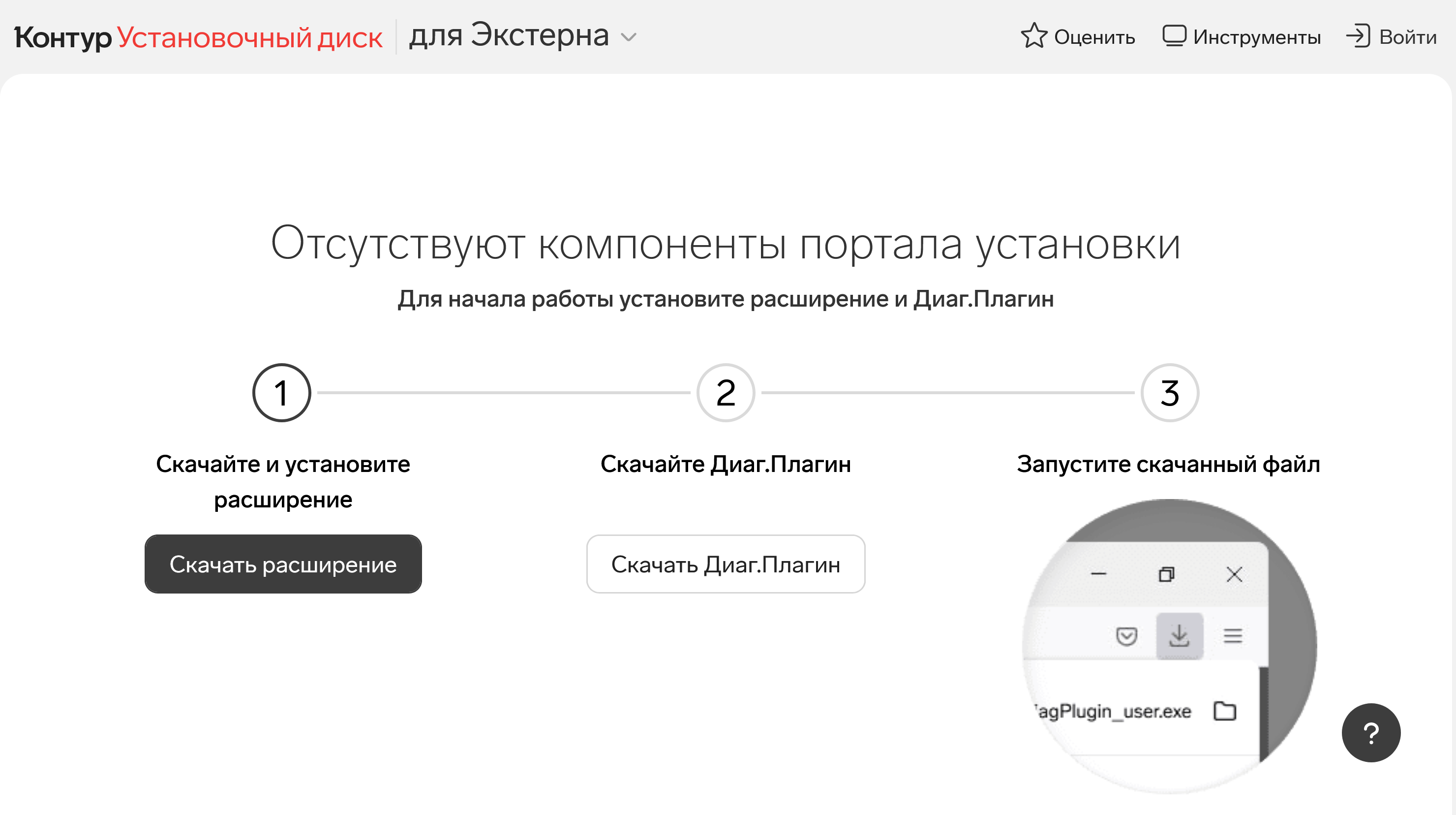This screenshot has height=815, width=1456.
Task: Open the Оценить link
Action: pos(1078,37)
